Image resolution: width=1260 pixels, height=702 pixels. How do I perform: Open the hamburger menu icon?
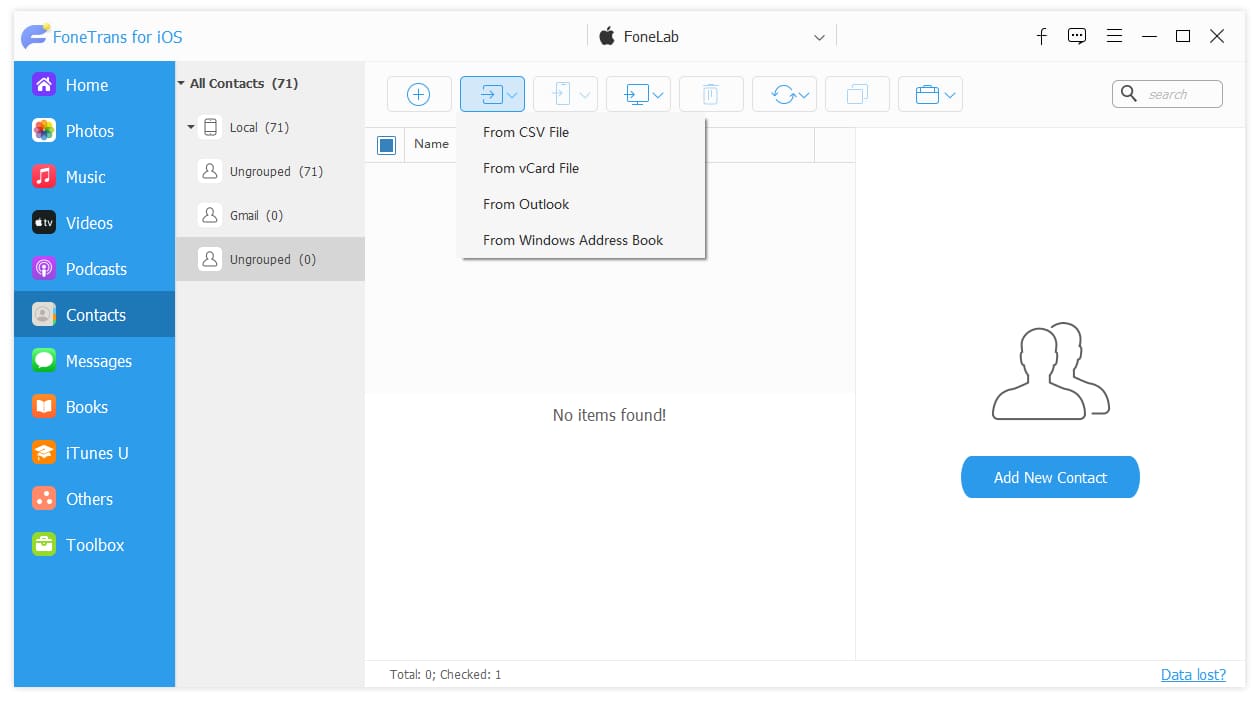(x=1114, y=36)
